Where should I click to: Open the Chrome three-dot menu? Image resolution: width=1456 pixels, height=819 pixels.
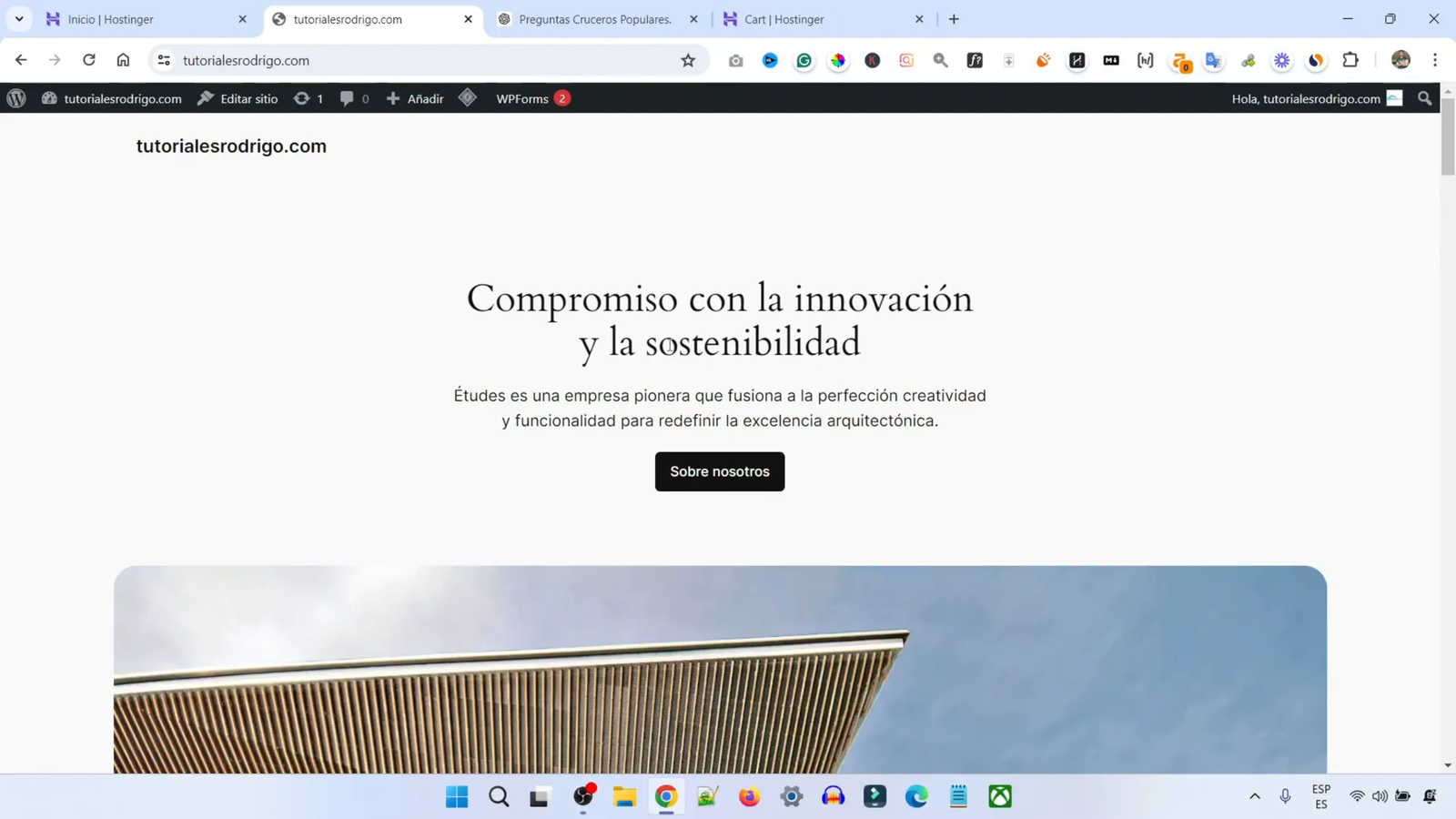pos(1436,60)
